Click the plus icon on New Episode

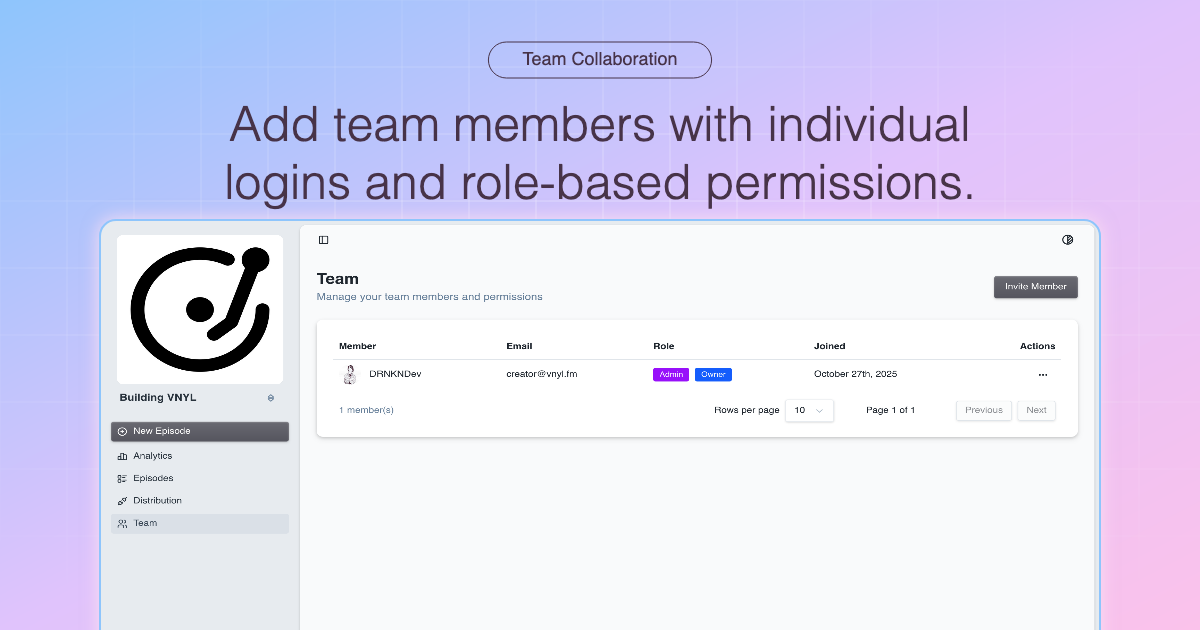pyautogui.click(x=122, y=431)
